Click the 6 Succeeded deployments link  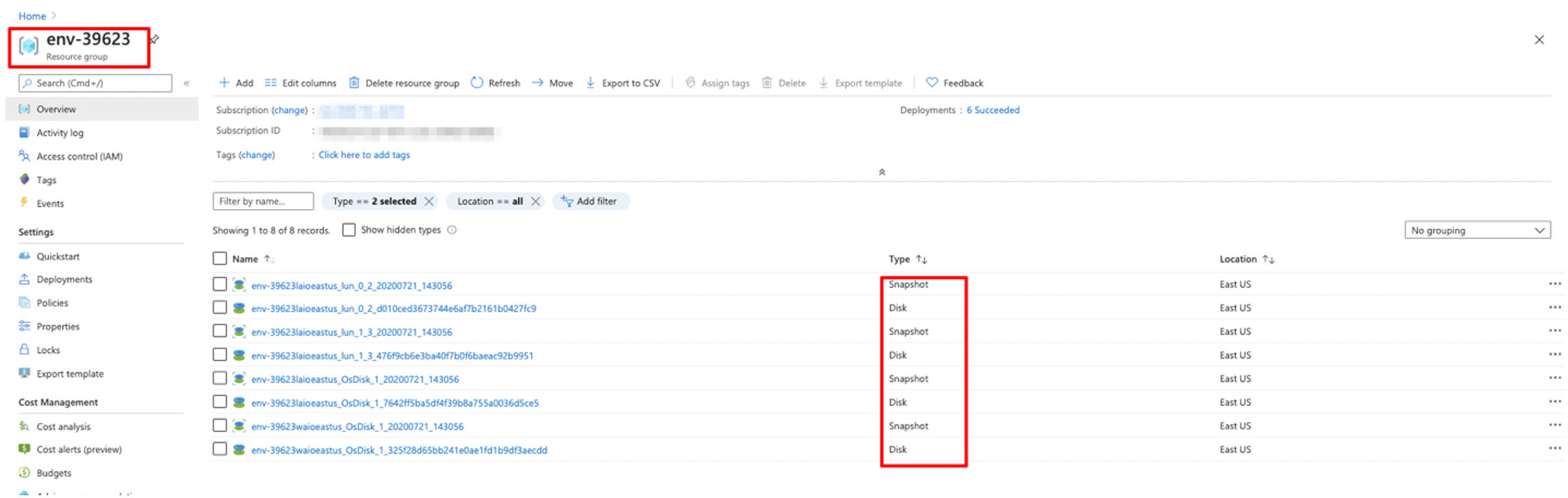[x=992, y=110]
